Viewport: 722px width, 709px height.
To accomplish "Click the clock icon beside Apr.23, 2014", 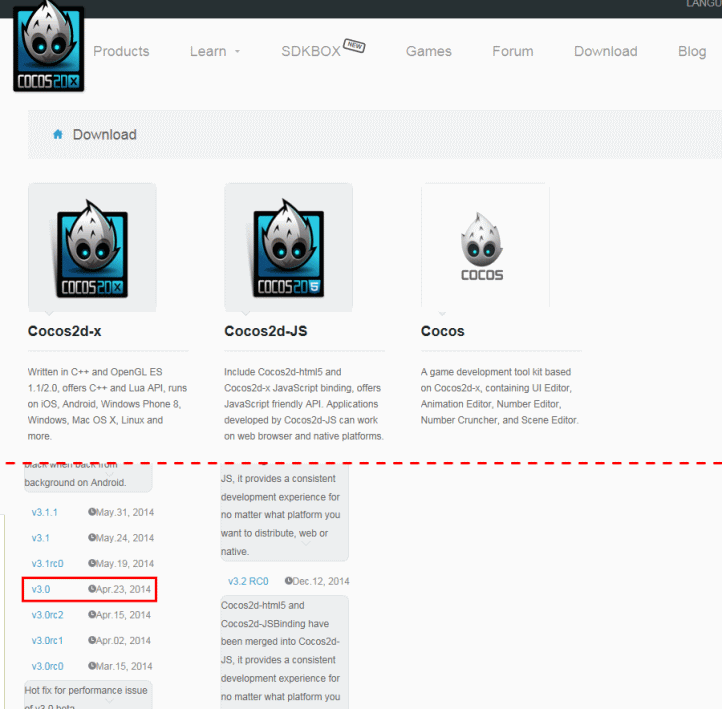I will (x=92, y=589).
